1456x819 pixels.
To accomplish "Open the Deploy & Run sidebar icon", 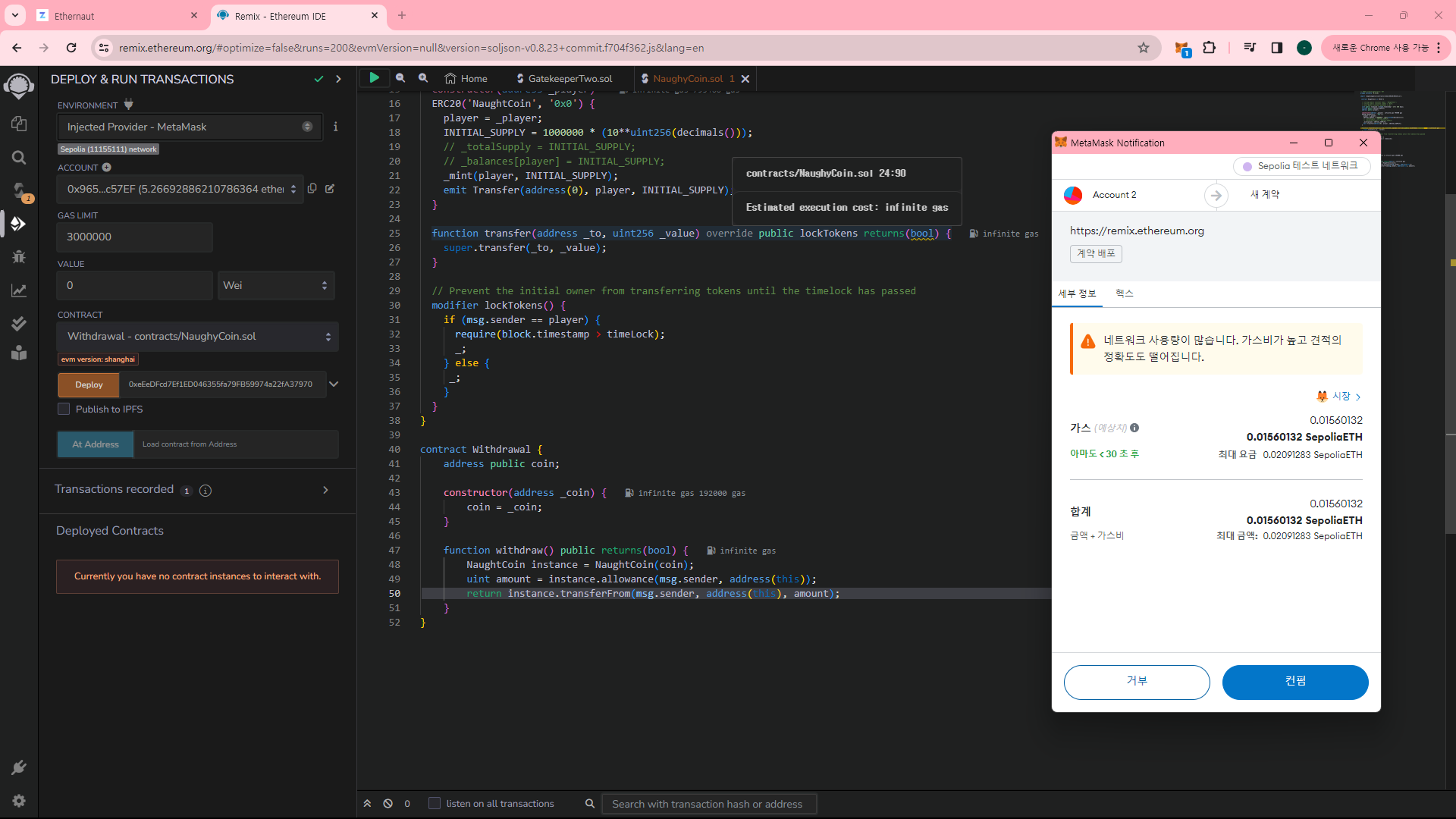I will coord(19,224).
